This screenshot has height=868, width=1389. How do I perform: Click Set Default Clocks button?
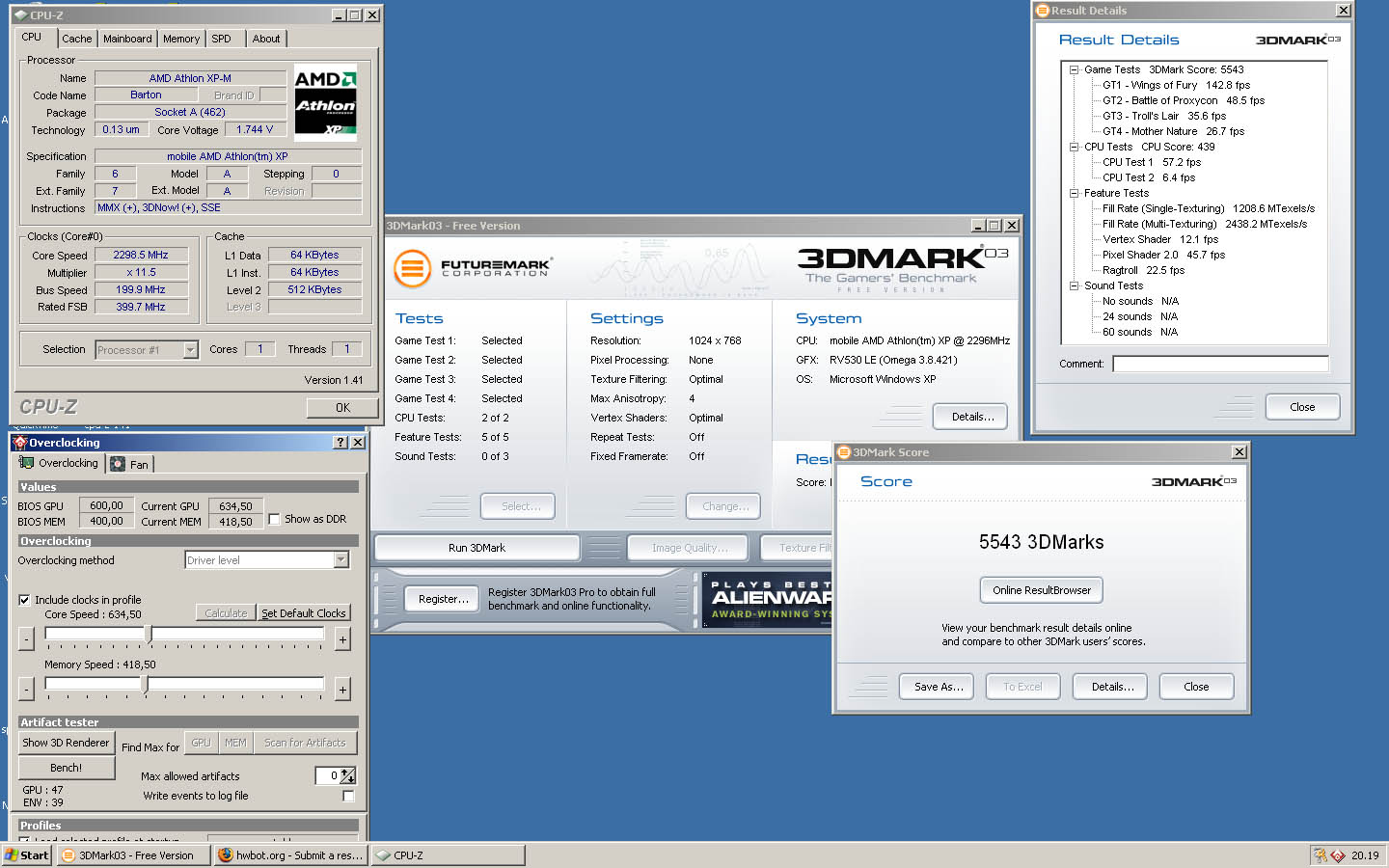click(x=303, y=612)
